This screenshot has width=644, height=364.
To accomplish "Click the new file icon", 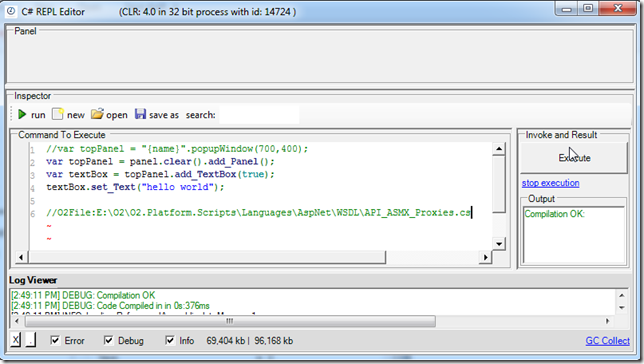I will point(58,114).
